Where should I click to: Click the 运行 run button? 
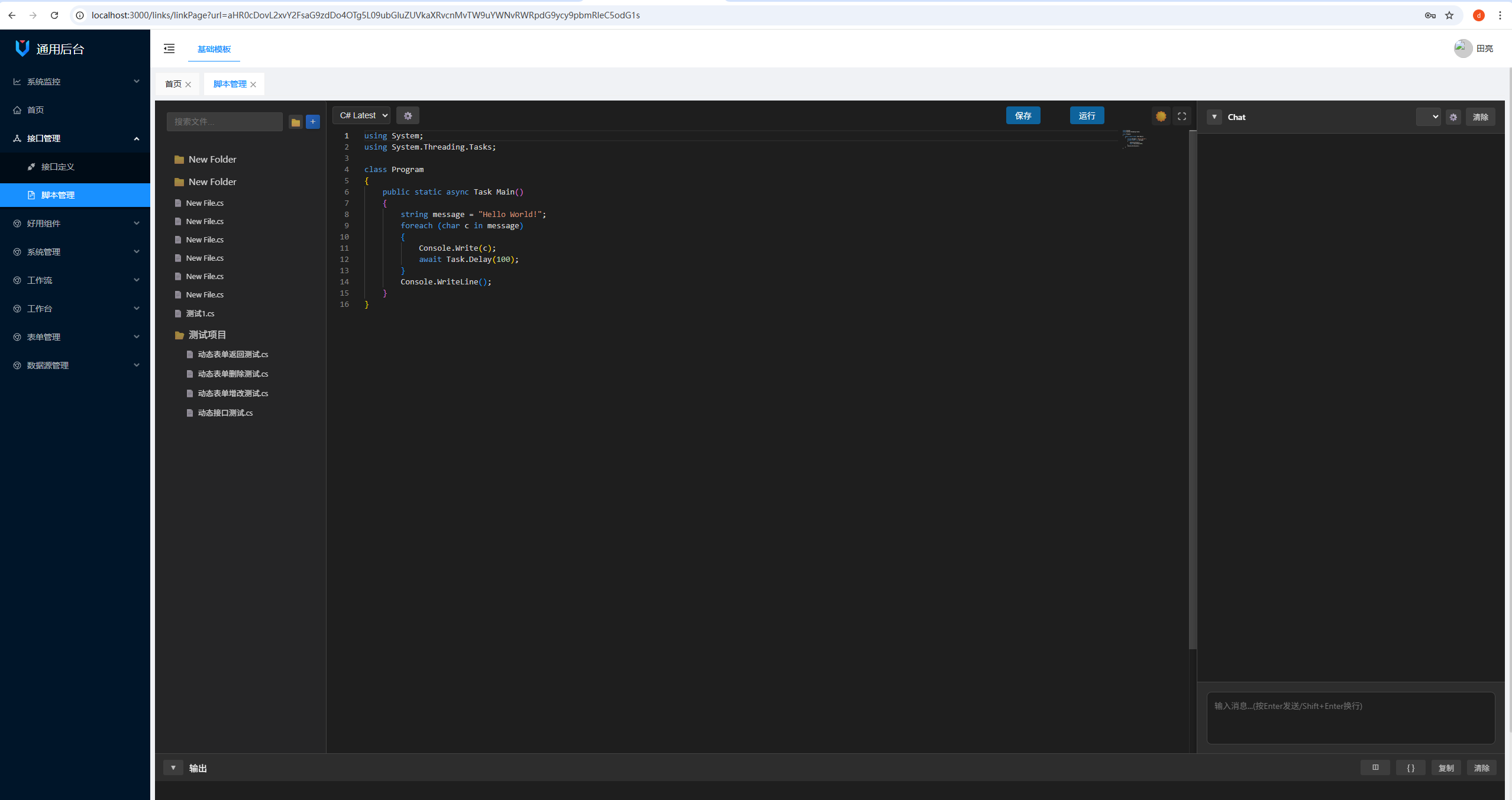point(1087,116)
